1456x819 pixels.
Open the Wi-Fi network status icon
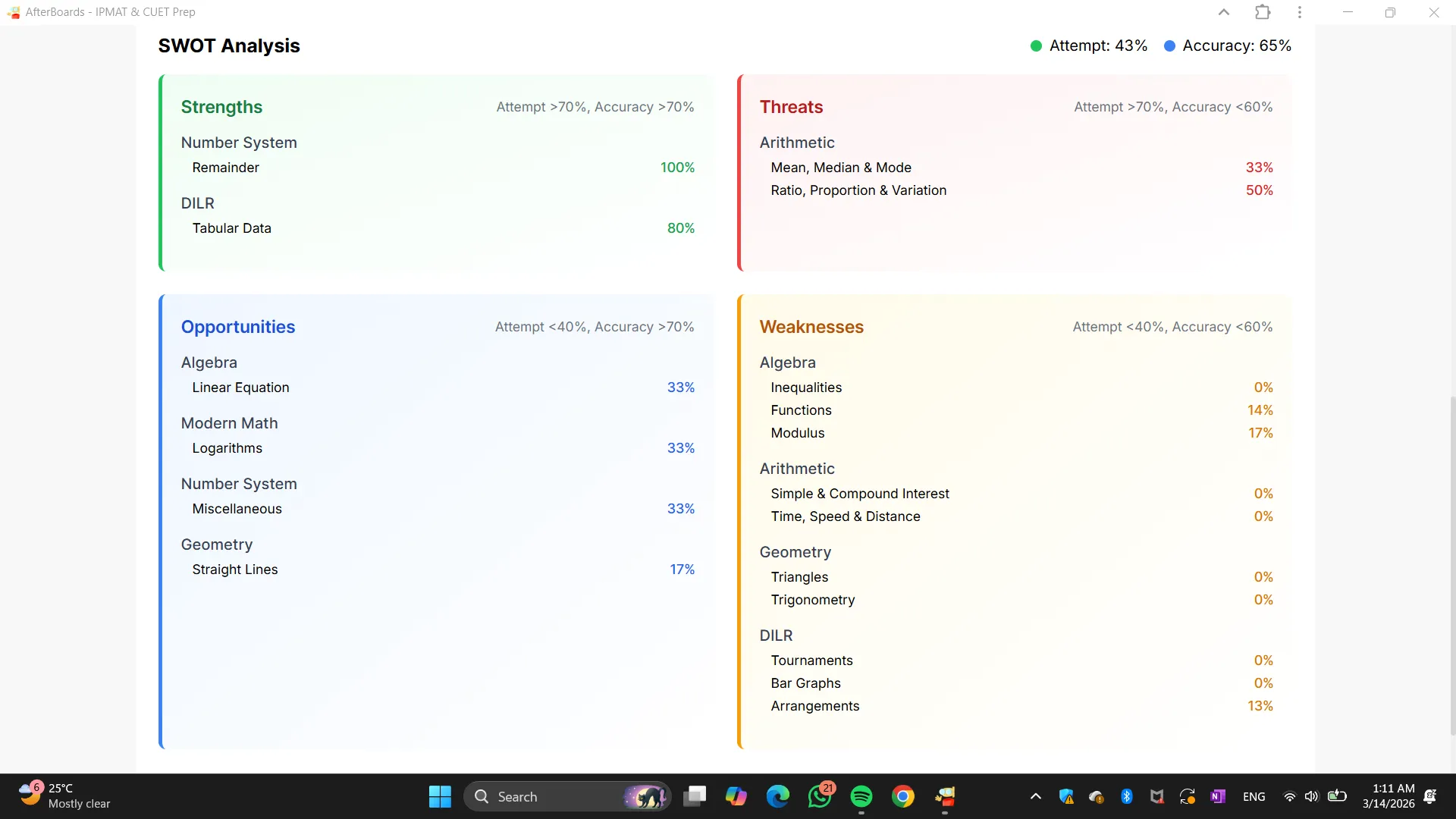pos(1289,796)
